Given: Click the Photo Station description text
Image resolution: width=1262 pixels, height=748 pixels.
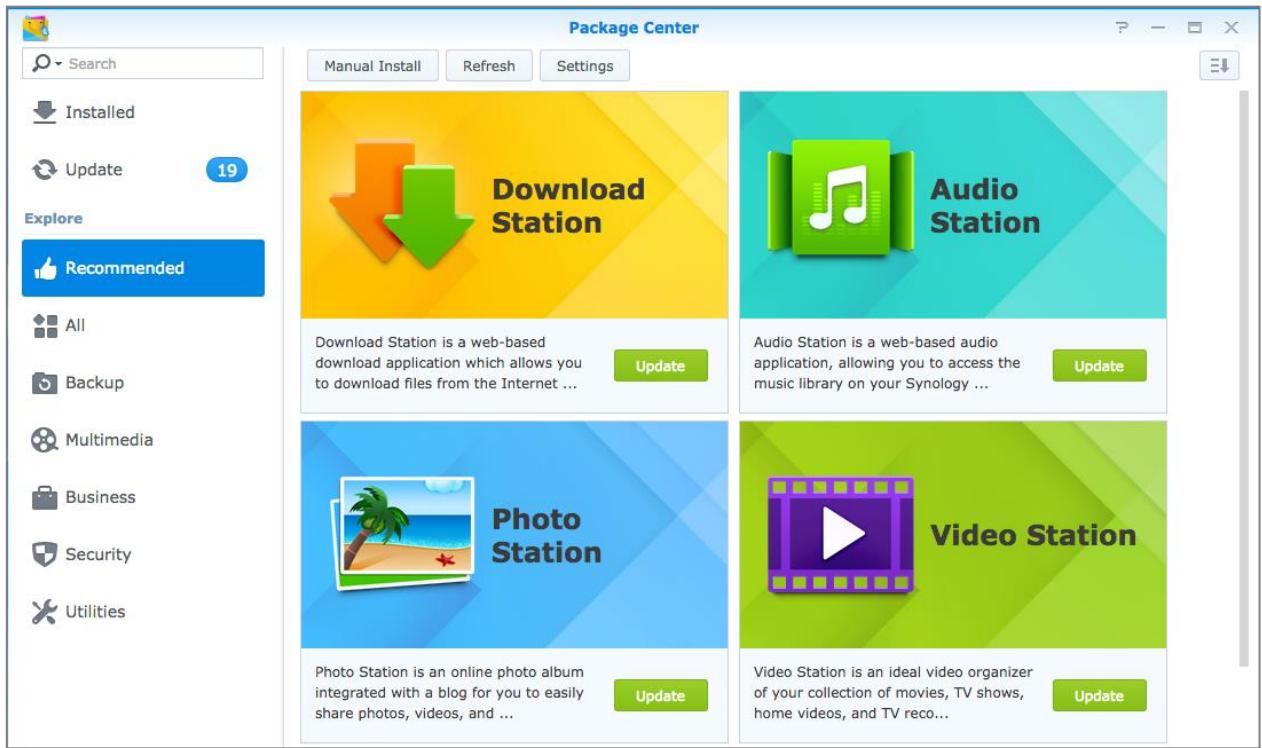Looking at the screenshot, I should (450, 693).
